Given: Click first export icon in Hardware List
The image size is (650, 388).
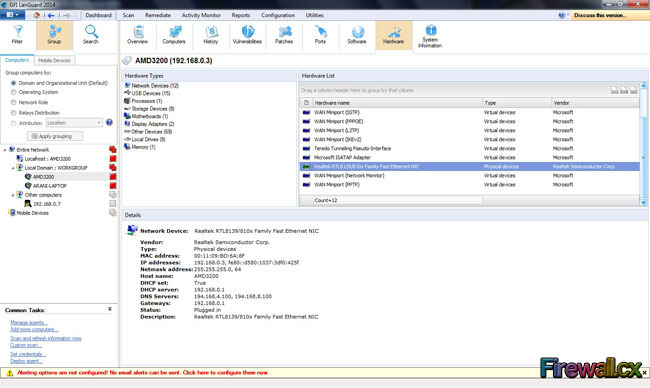Looking at the screenshot, I should (614, 90).
